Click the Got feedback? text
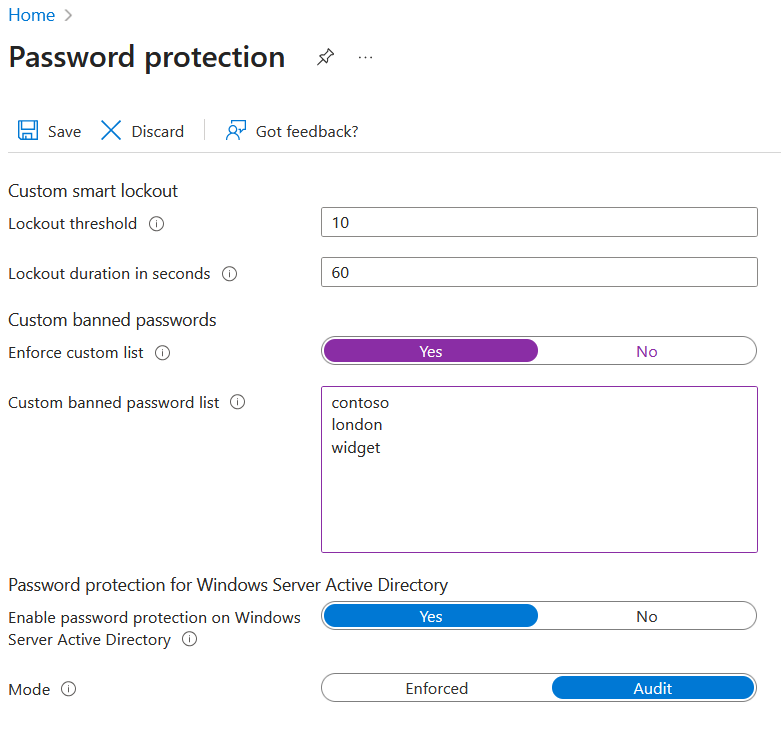 coord(307,131)
